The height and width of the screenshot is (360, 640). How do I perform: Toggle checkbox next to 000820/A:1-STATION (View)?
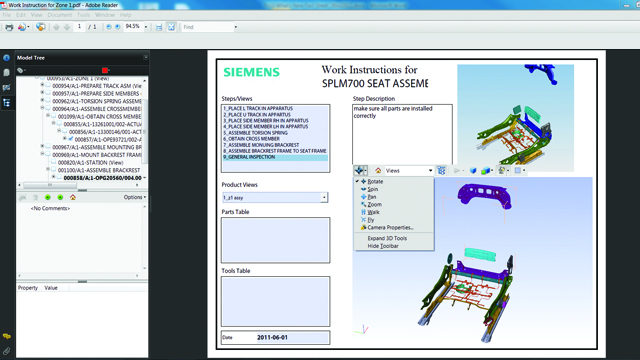click(x=54, y=162)
